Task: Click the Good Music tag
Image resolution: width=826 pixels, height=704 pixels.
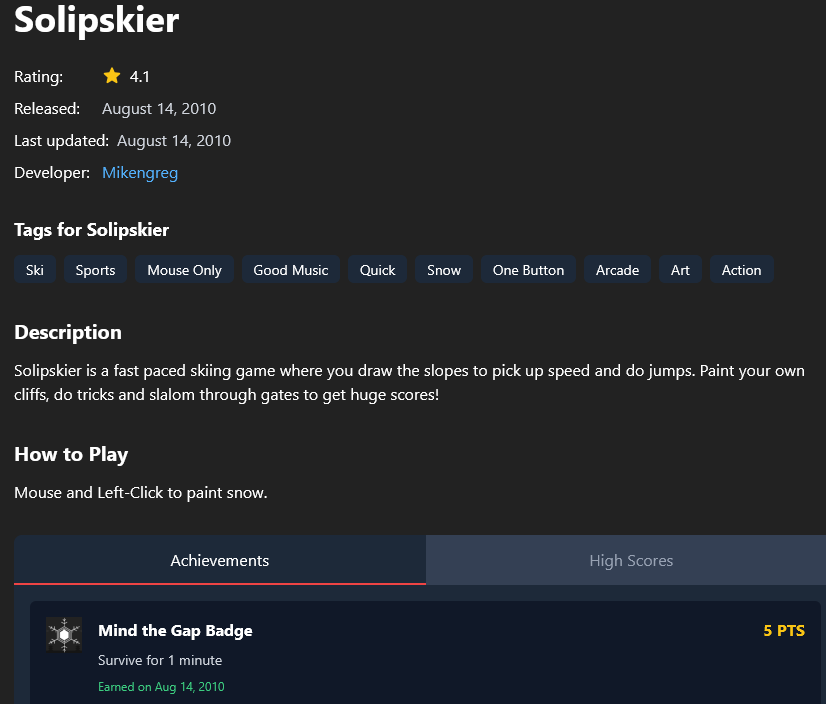Action: coord(291,270)
